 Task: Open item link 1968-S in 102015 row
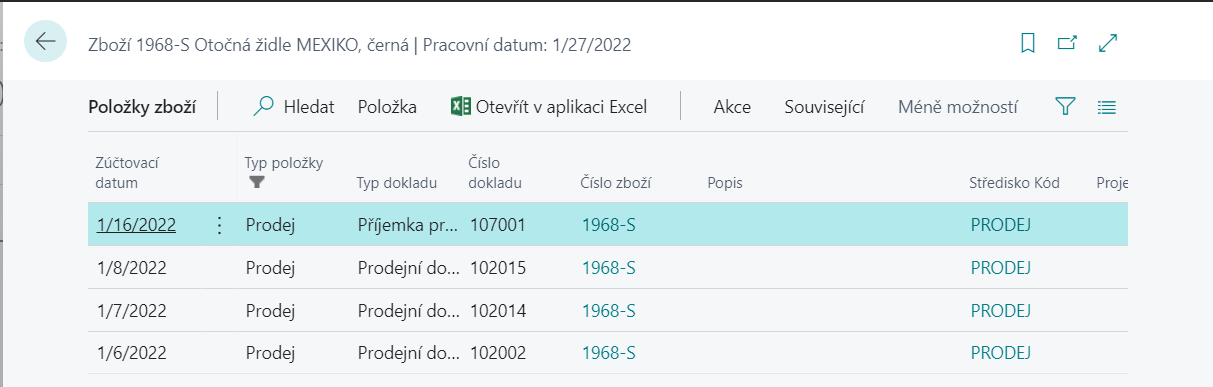tap(609, 268)
